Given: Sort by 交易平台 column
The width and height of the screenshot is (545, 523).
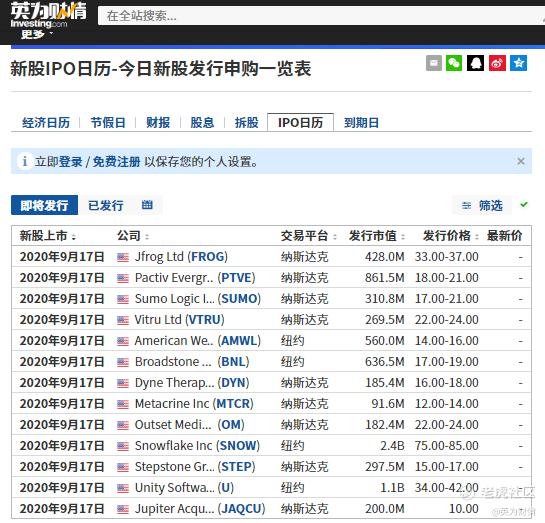Looking at the screenshot, I should (x=309, y=236).
